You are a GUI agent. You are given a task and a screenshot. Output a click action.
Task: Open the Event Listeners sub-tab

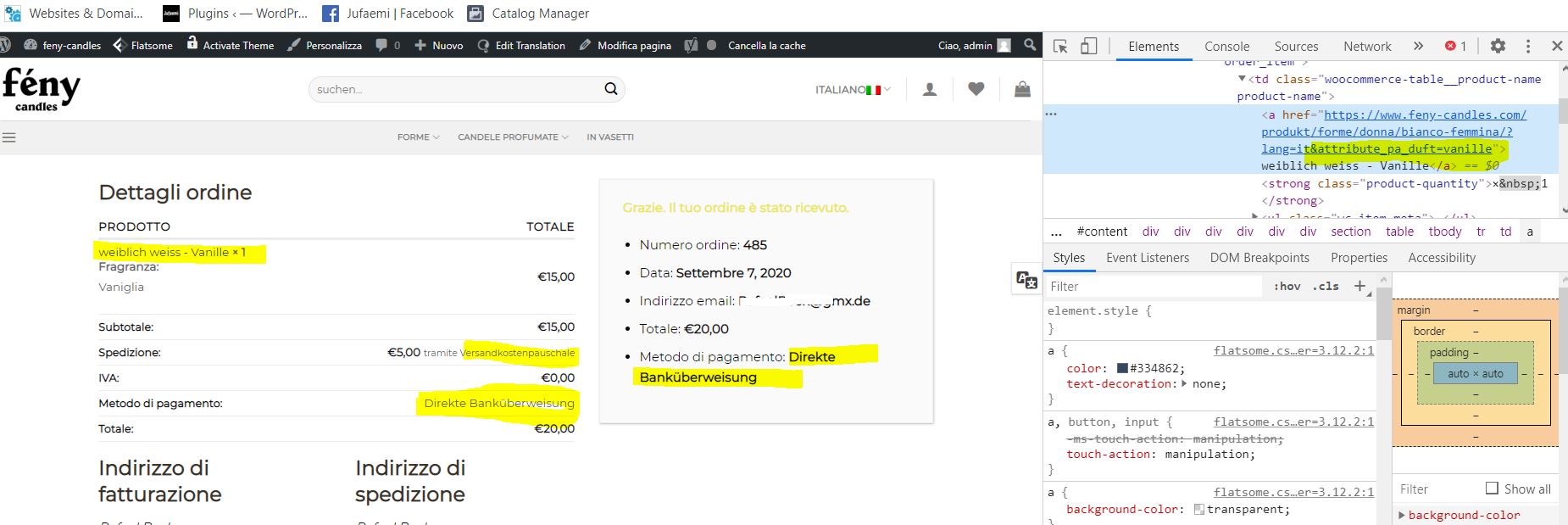coord(1148,258)
